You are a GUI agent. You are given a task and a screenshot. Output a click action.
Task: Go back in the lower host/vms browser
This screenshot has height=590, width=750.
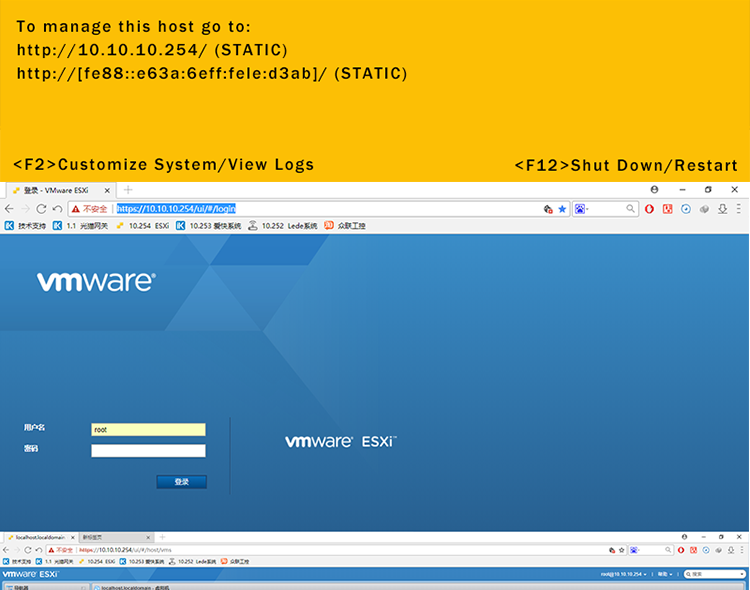point(6,550)
